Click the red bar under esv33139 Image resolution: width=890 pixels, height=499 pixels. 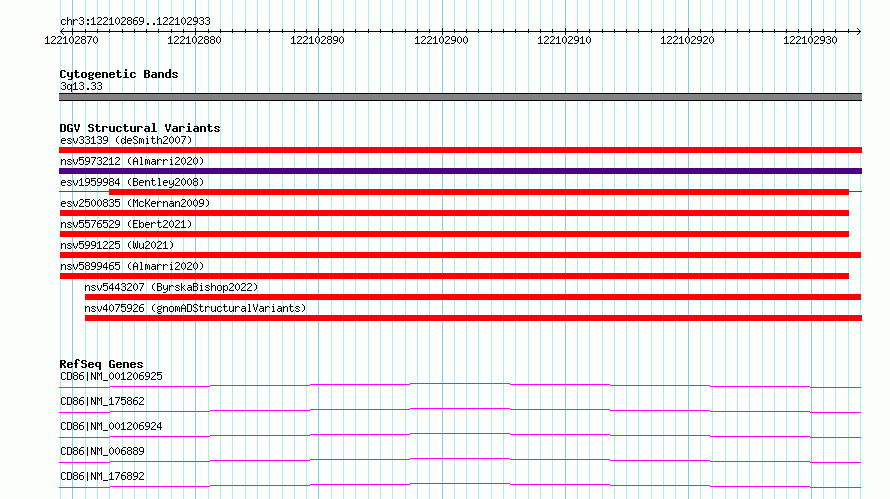460,150
